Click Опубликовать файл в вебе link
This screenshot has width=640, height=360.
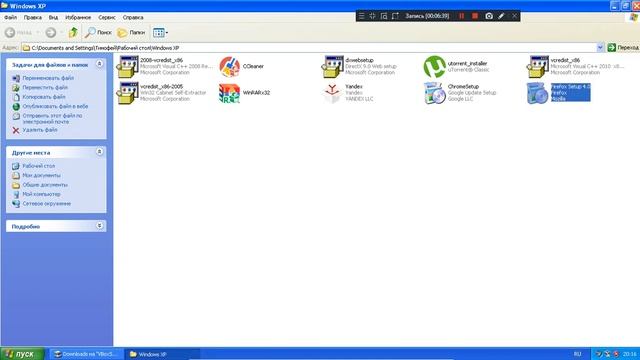[x=55, y=106]
